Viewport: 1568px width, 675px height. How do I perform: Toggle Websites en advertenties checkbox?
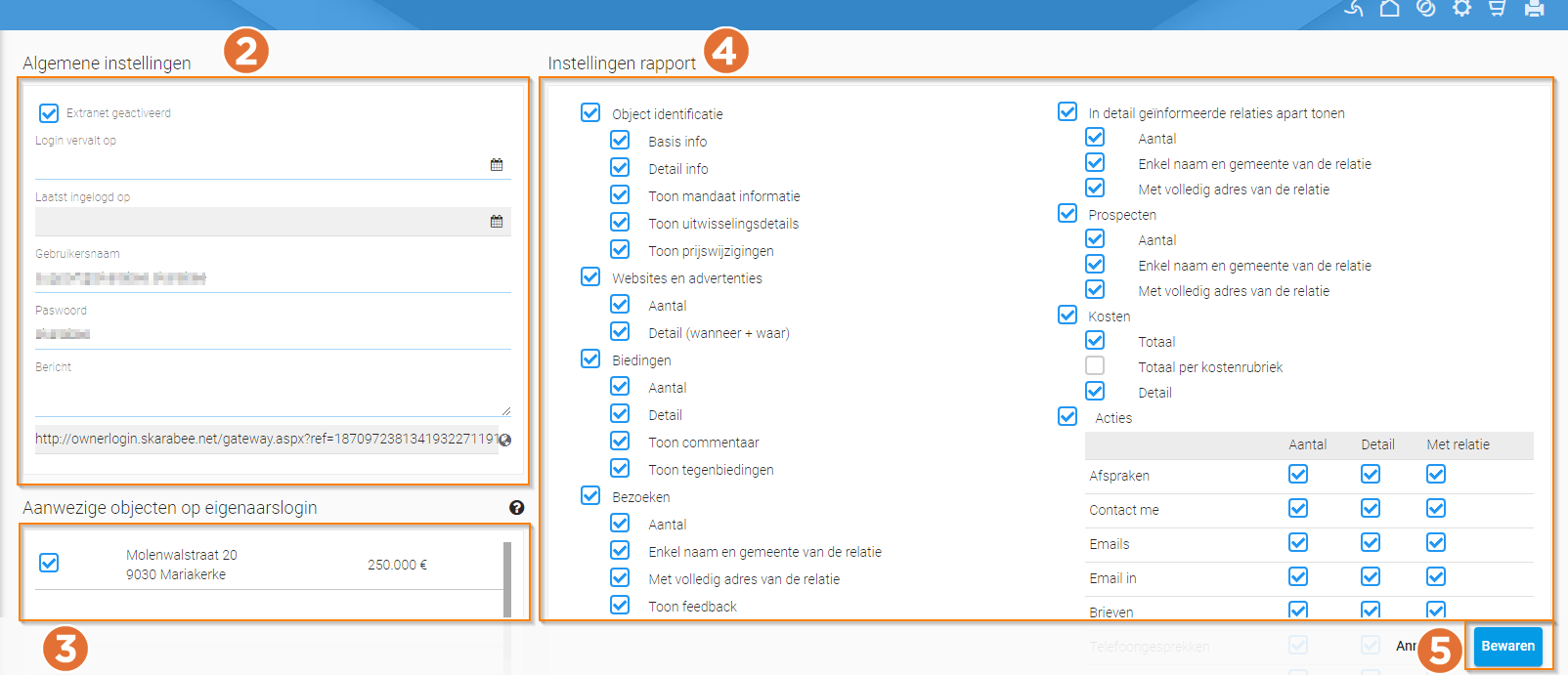click(x=590, y=276)
